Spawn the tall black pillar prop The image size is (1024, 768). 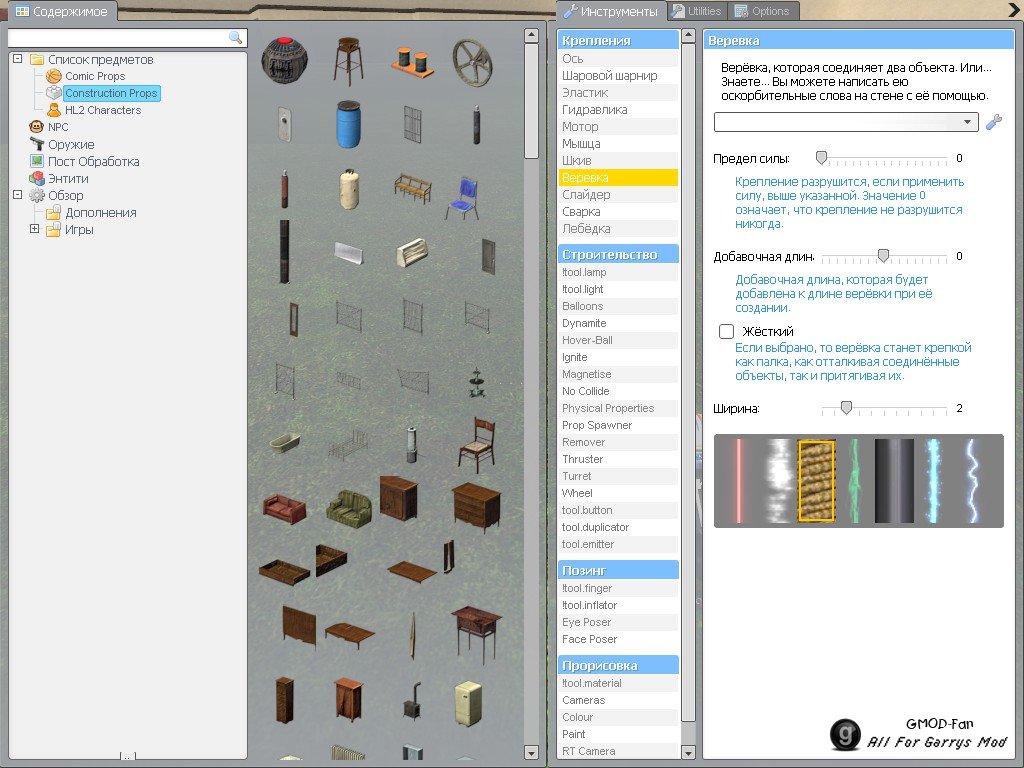coord(285,251)
